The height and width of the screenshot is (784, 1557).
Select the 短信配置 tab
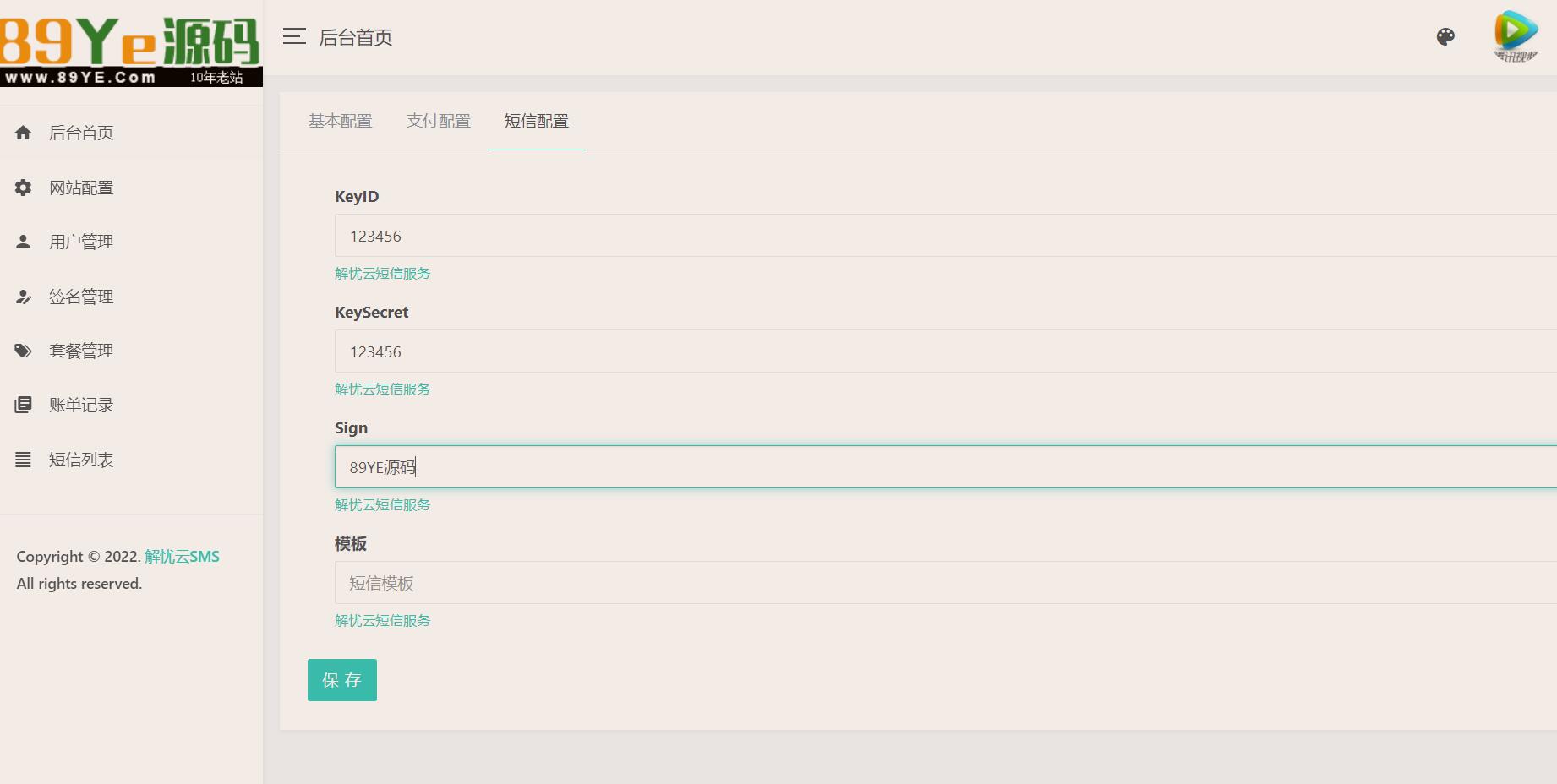click(537, 121)
